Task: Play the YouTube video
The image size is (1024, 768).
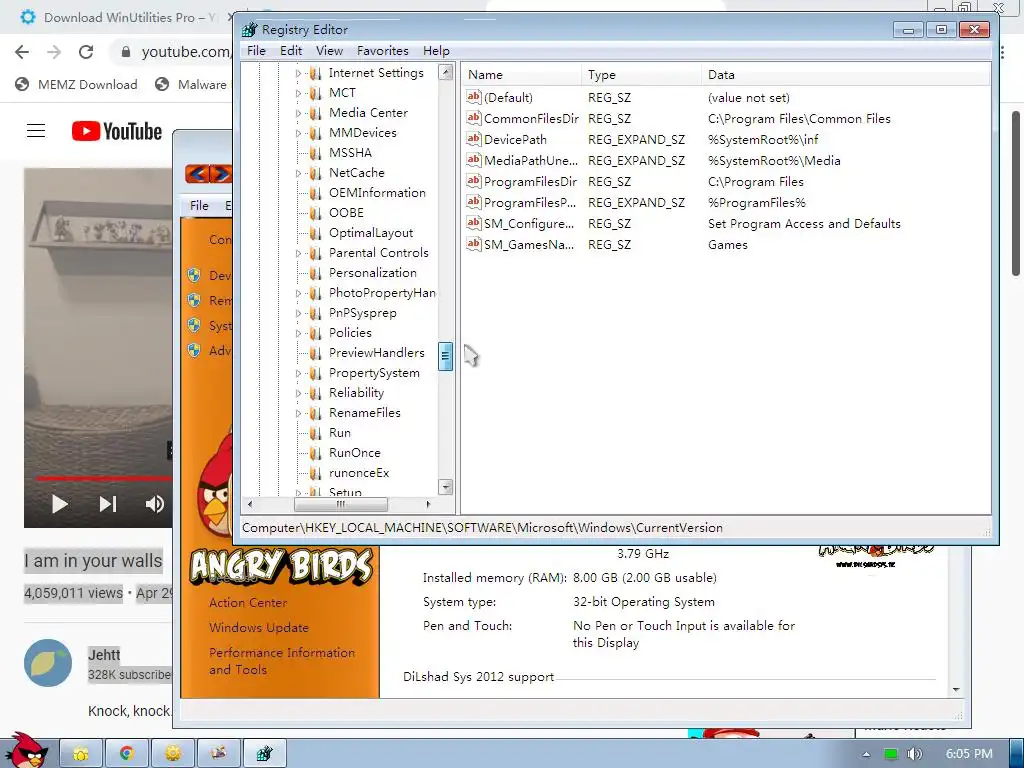Action: click(59, 504)
